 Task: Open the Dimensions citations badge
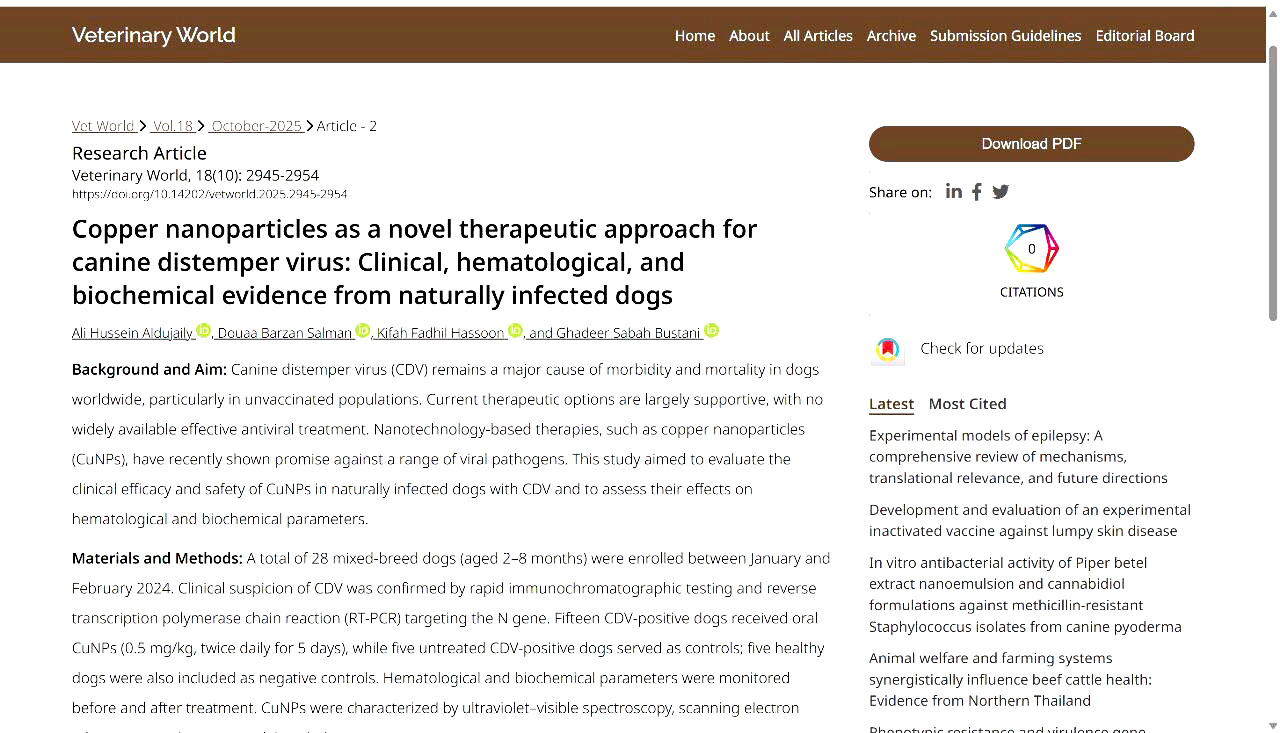tap(1031, 249)
